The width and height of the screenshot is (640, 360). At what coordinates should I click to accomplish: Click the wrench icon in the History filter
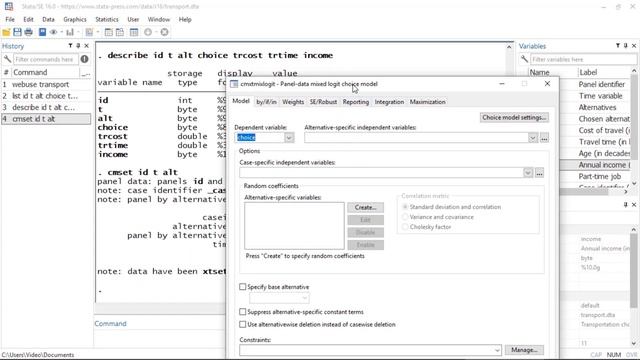pos(7,59)
